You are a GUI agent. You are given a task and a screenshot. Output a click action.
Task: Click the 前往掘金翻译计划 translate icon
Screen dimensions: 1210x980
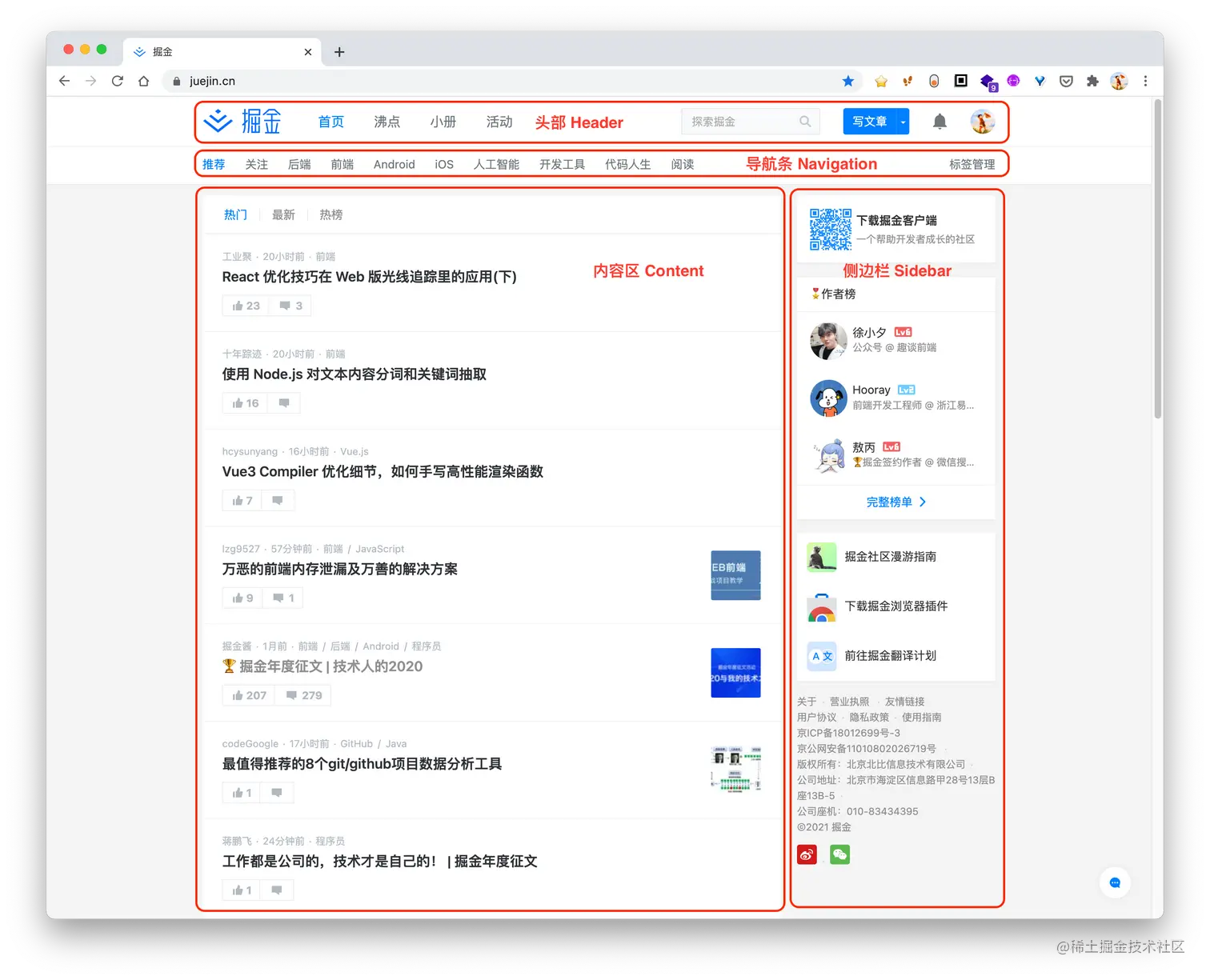pos(821,656)
